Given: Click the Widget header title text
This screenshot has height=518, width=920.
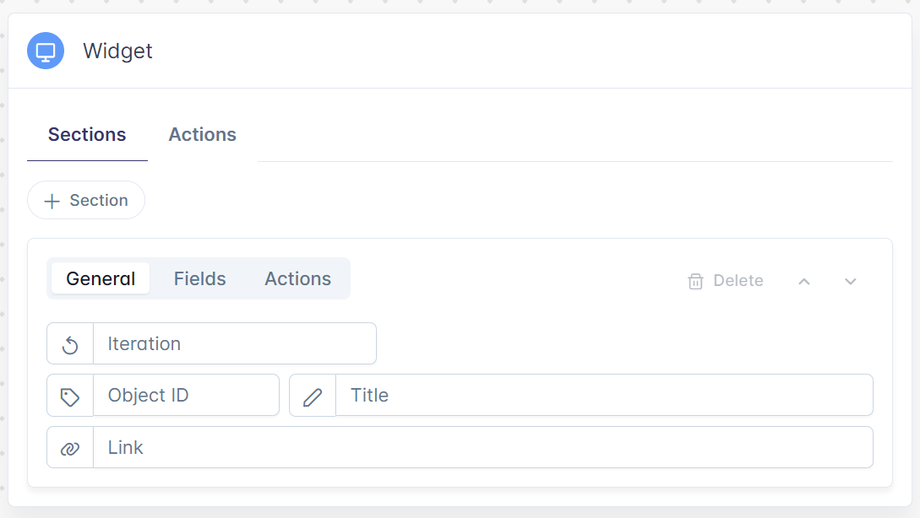Looking at the screenshot, I should click(x=118, y=51).
